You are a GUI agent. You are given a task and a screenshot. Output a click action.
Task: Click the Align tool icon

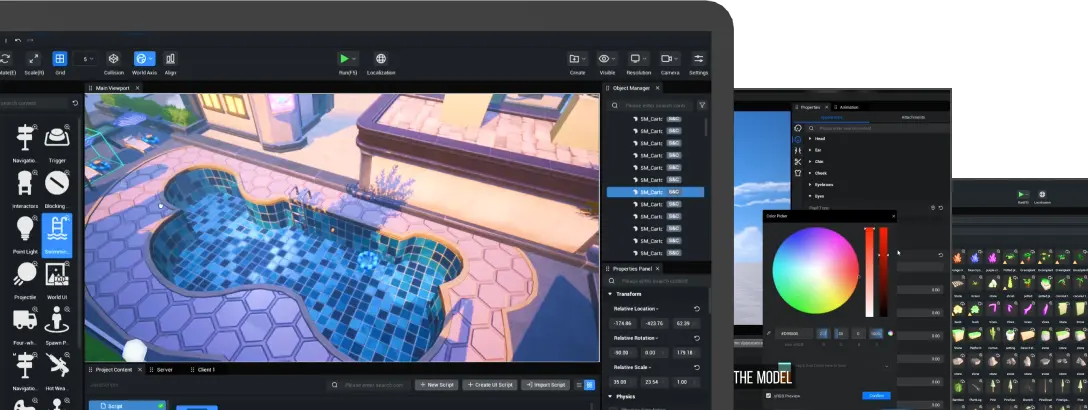170,59
